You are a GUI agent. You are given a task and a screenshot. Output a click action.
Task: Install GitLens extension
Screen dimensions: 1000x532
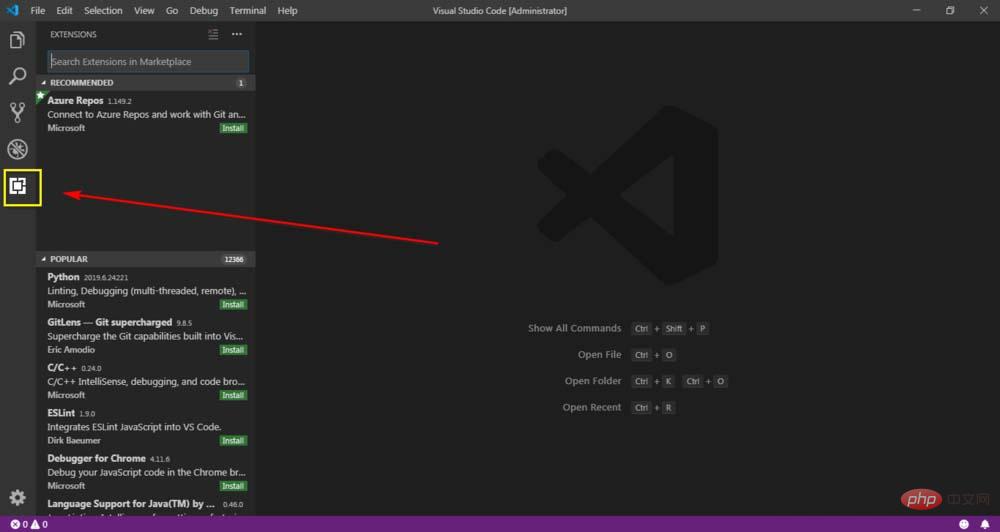point(233,350)
